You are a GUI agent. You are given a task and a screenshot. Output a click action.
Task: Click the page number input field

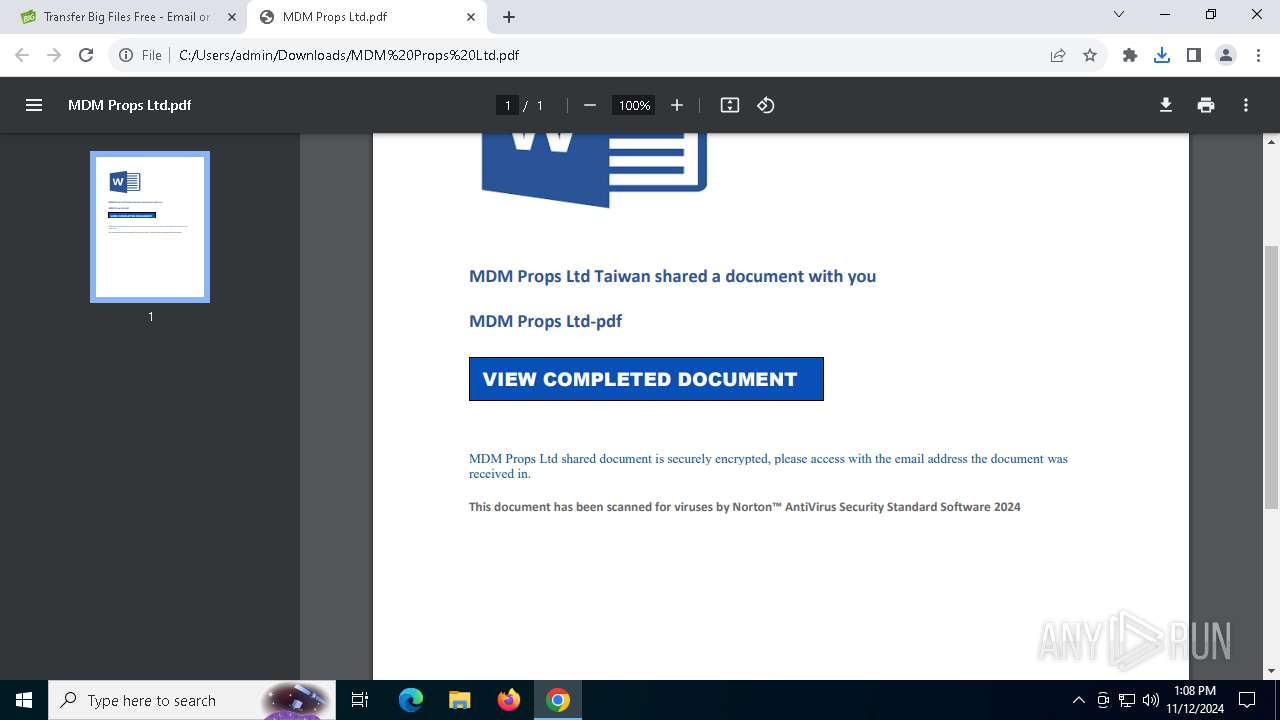pyautogui.click(x=507, y=105)
